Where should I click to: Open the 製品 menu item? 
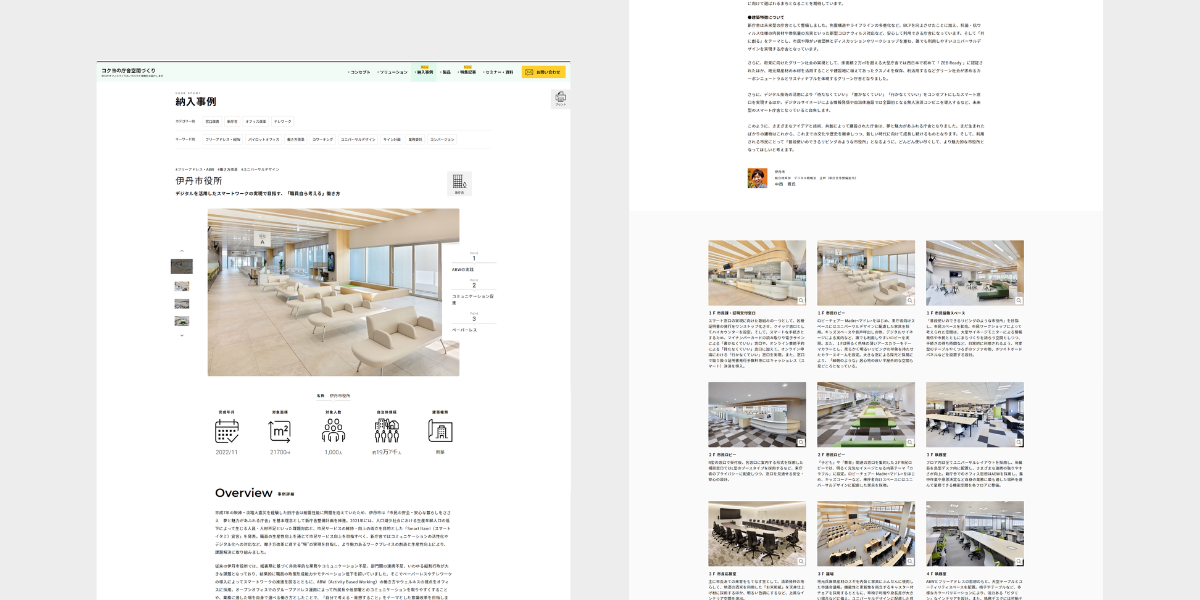[x=445, y=72]
